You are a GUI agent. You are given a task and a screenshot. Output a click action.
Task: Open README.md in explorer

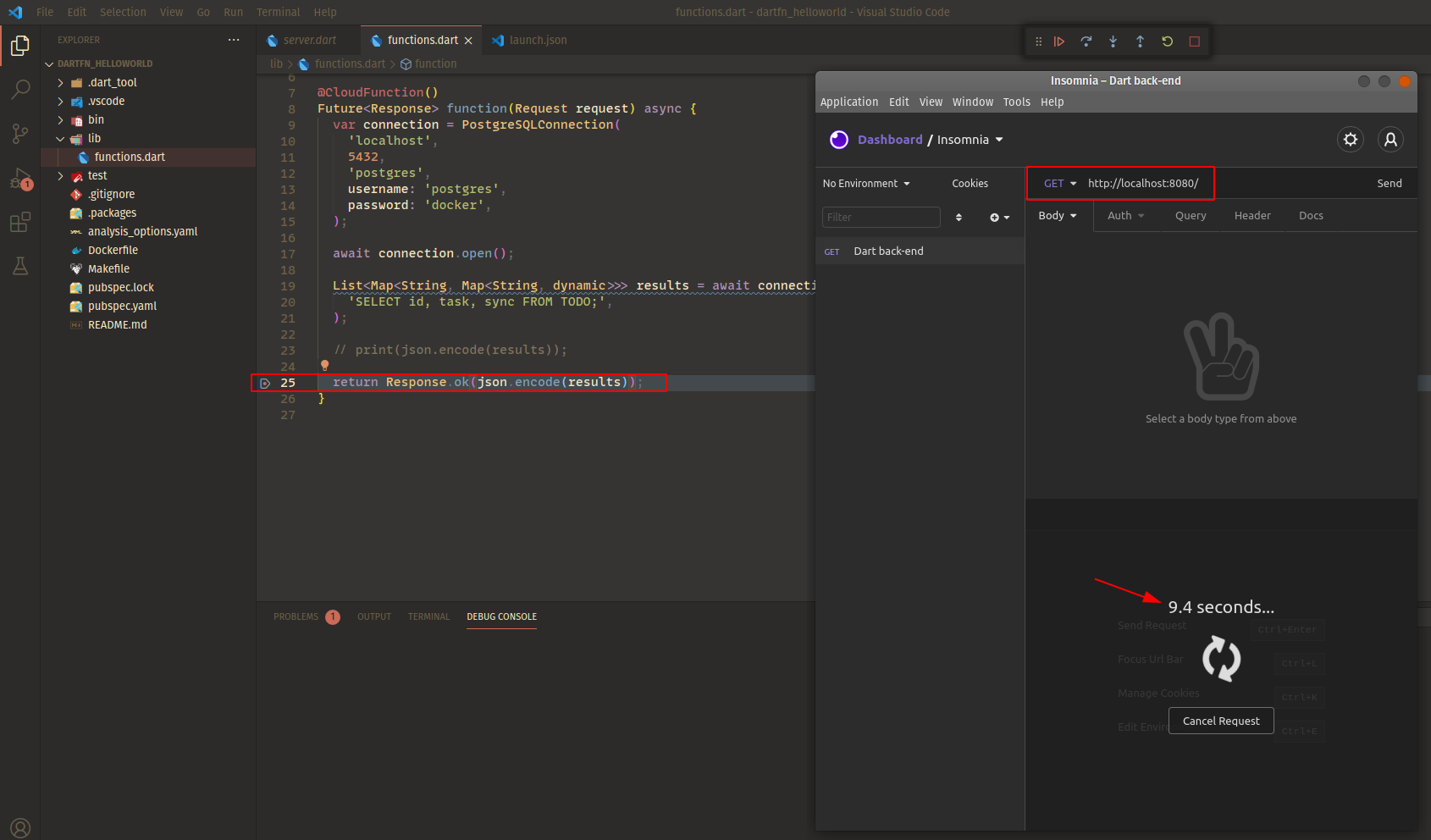click(x=117, y=324)
